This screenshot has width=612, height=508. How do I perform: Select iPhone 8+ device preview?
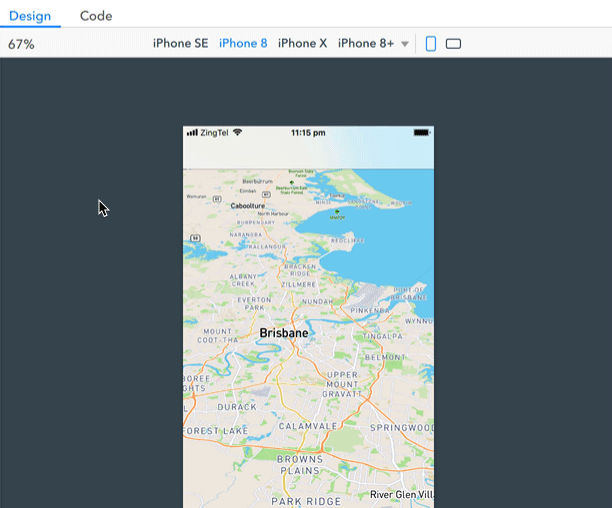366,43
